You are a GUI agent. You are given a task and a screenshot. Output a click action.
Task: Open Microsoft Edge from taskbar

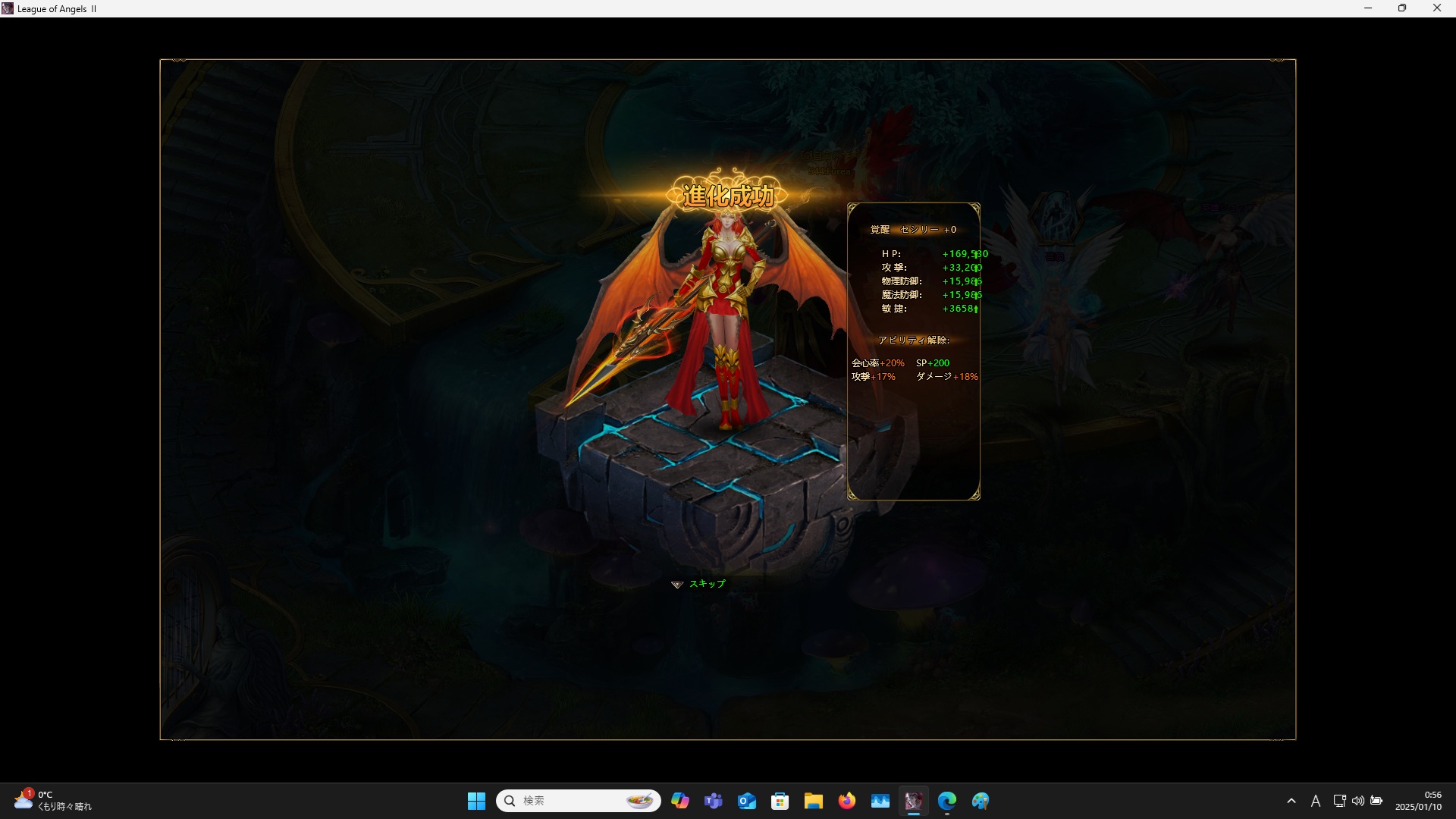point(947,801)
